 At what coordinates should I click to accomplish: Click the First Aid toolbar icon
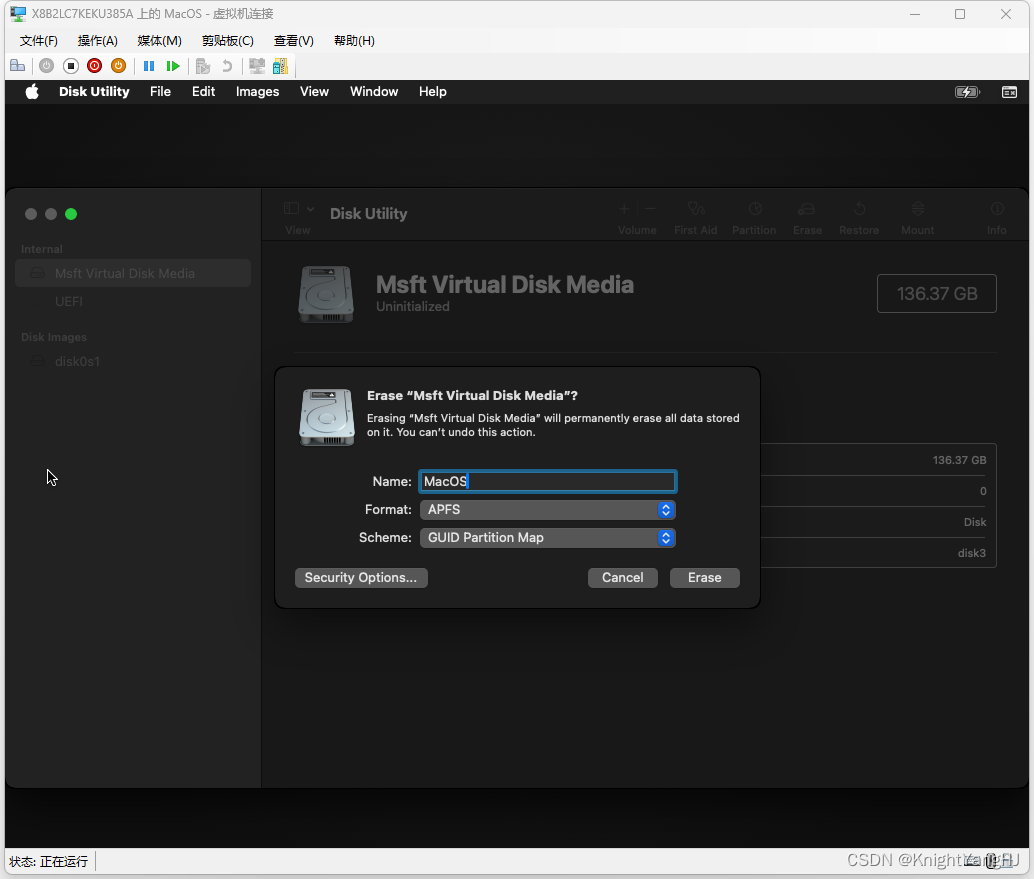point(696,209)
